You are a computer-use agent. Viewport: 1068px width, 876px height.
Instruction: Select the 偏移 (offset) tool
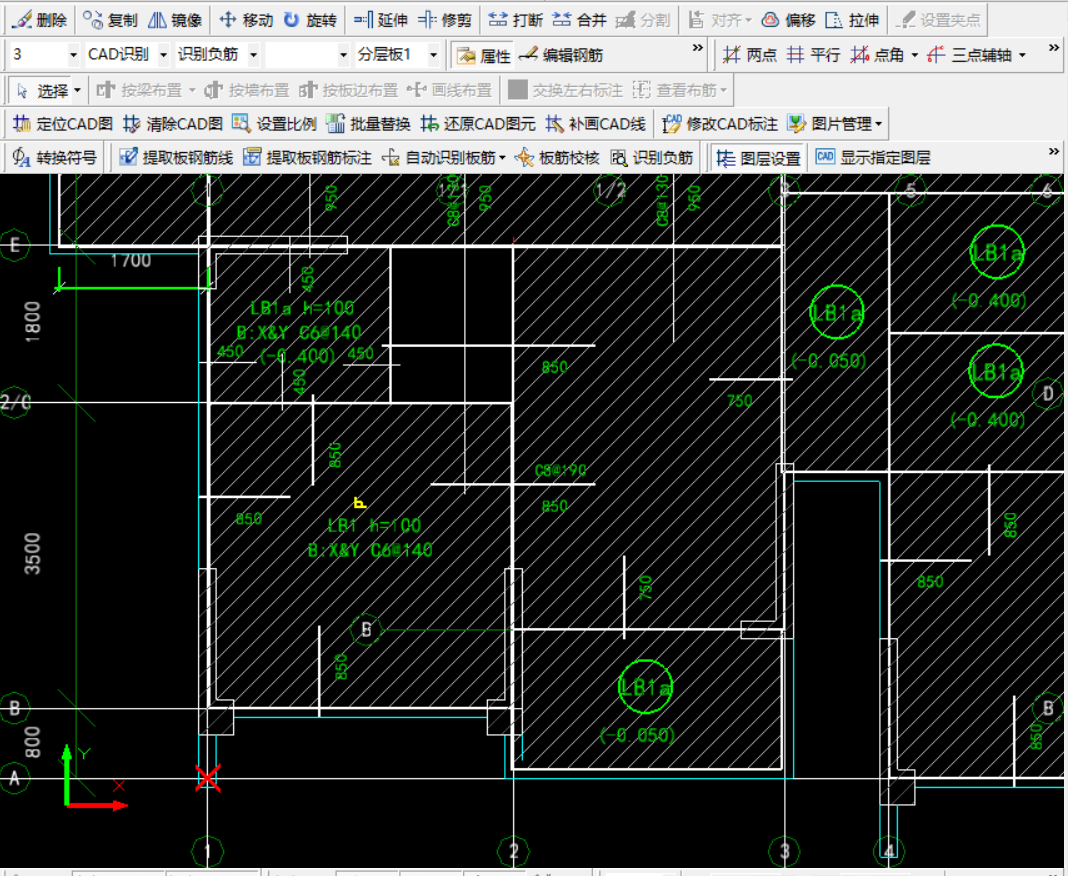tap(788, 20)
